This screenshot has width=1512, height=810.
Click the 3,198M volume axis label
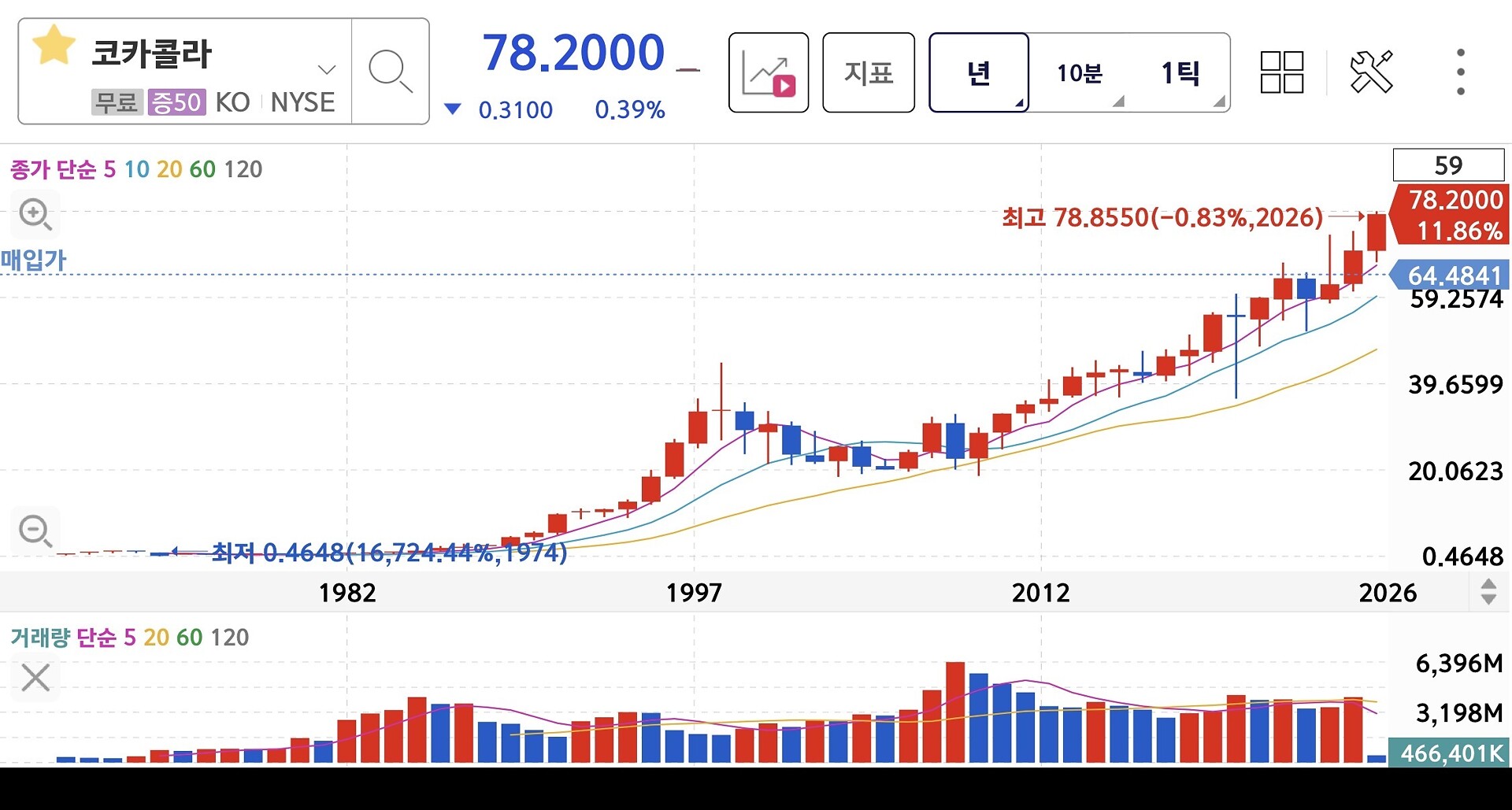[1459, 713]
